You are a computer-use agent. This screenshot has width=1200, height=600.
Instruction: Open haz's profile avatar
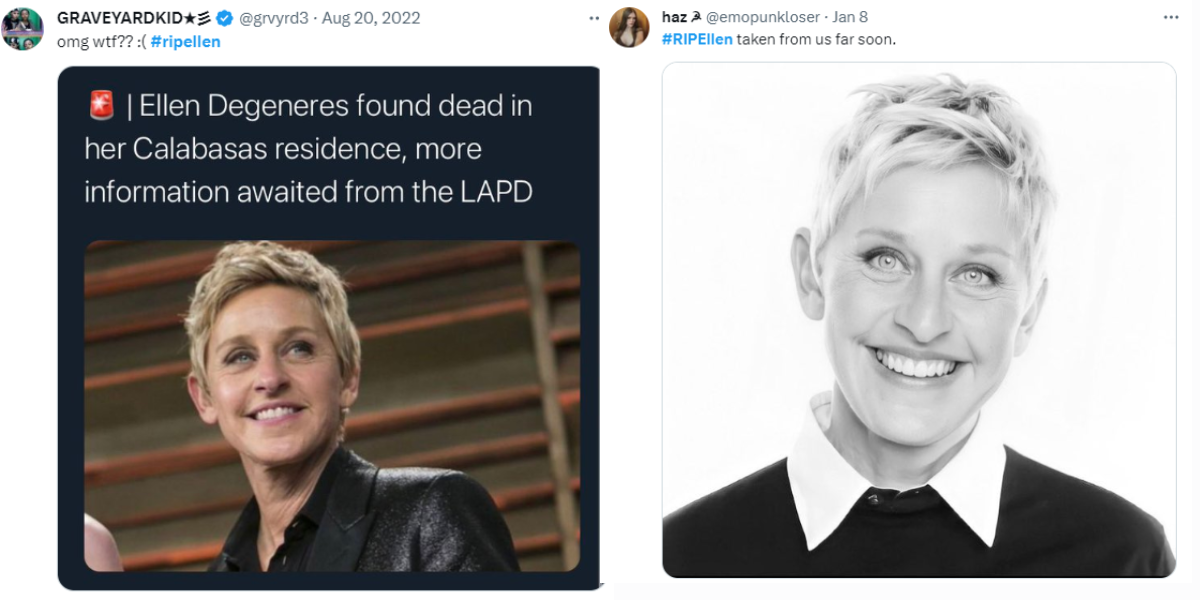629,27
